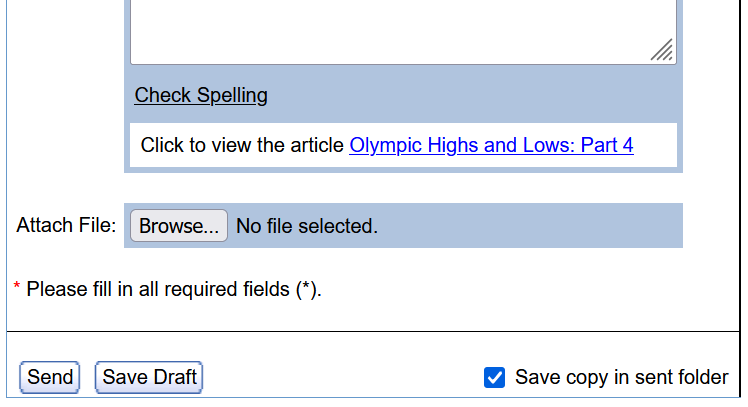Click the empty space between Save Draft and checkbox
The width and height of the screenshot is (748, 407).
[340, 377]
